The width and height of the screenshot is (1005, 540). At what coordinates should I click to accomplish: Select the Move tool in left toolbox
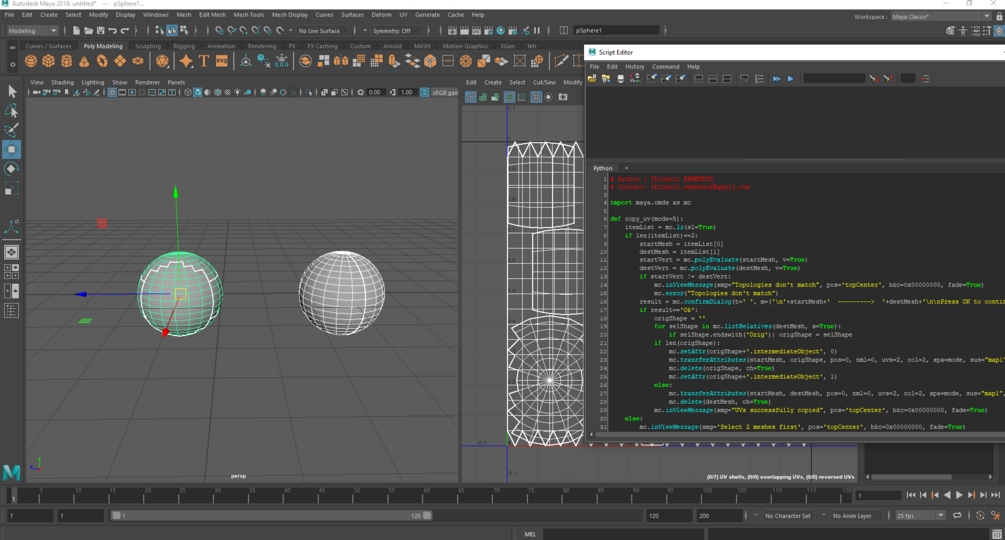click(11, 149)
